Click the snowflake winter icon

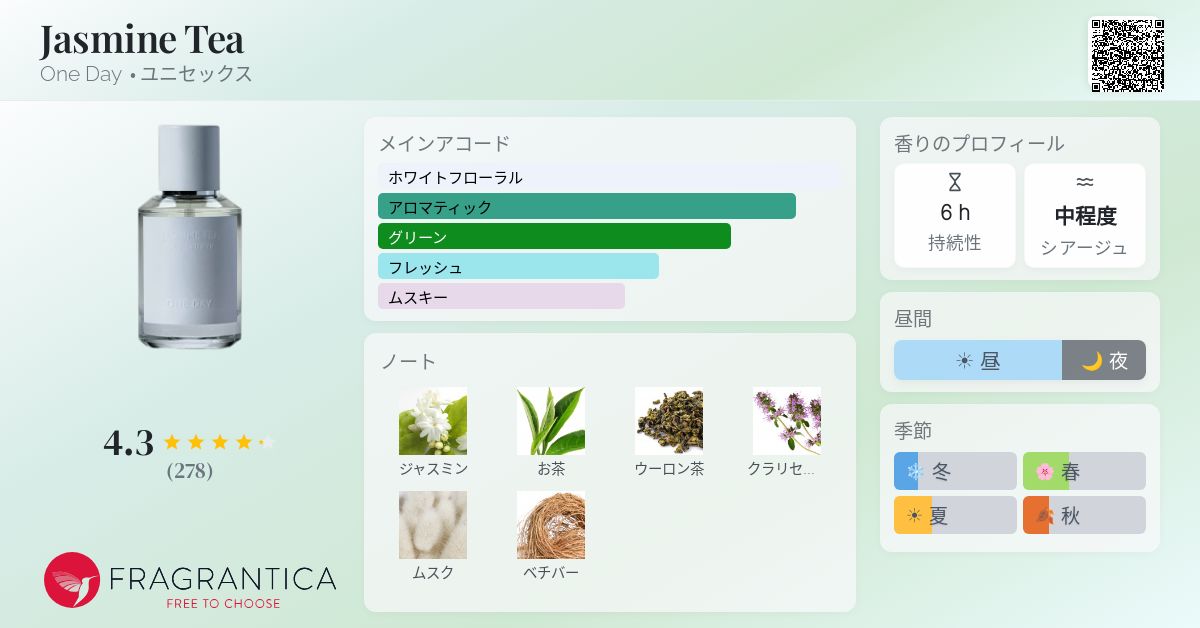(x=914, y=471)
